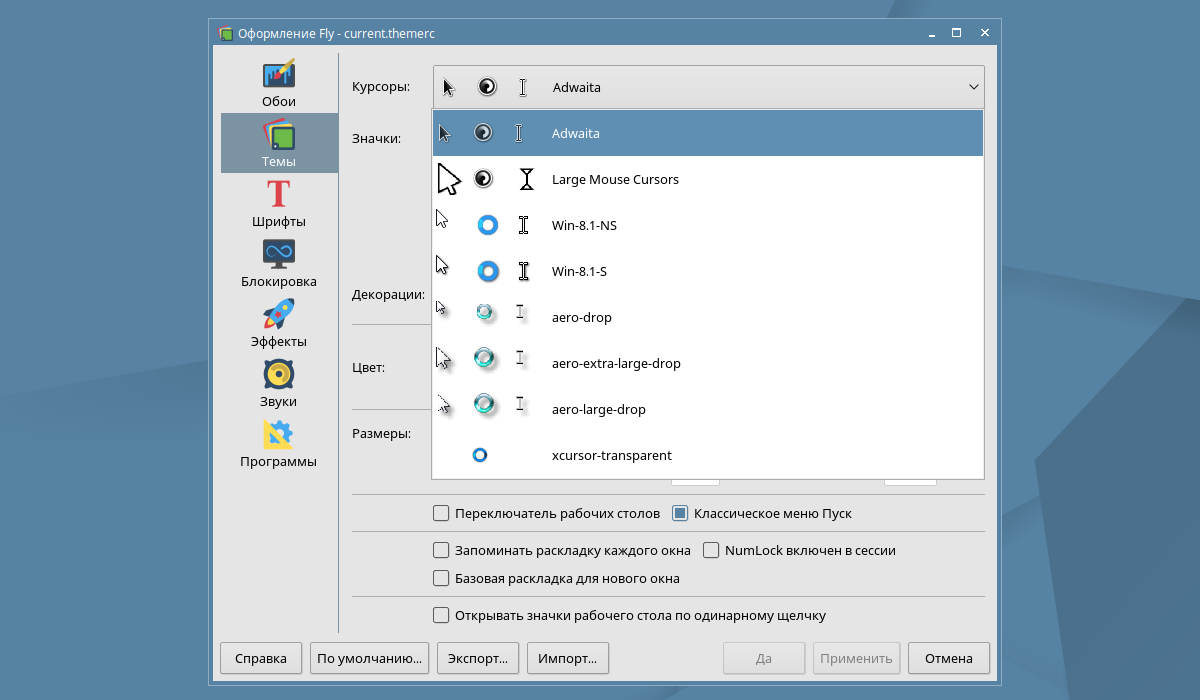Pick the Win-8.1-S cursor theme
Screen dimensions: 1200x700
pos(708,271)
